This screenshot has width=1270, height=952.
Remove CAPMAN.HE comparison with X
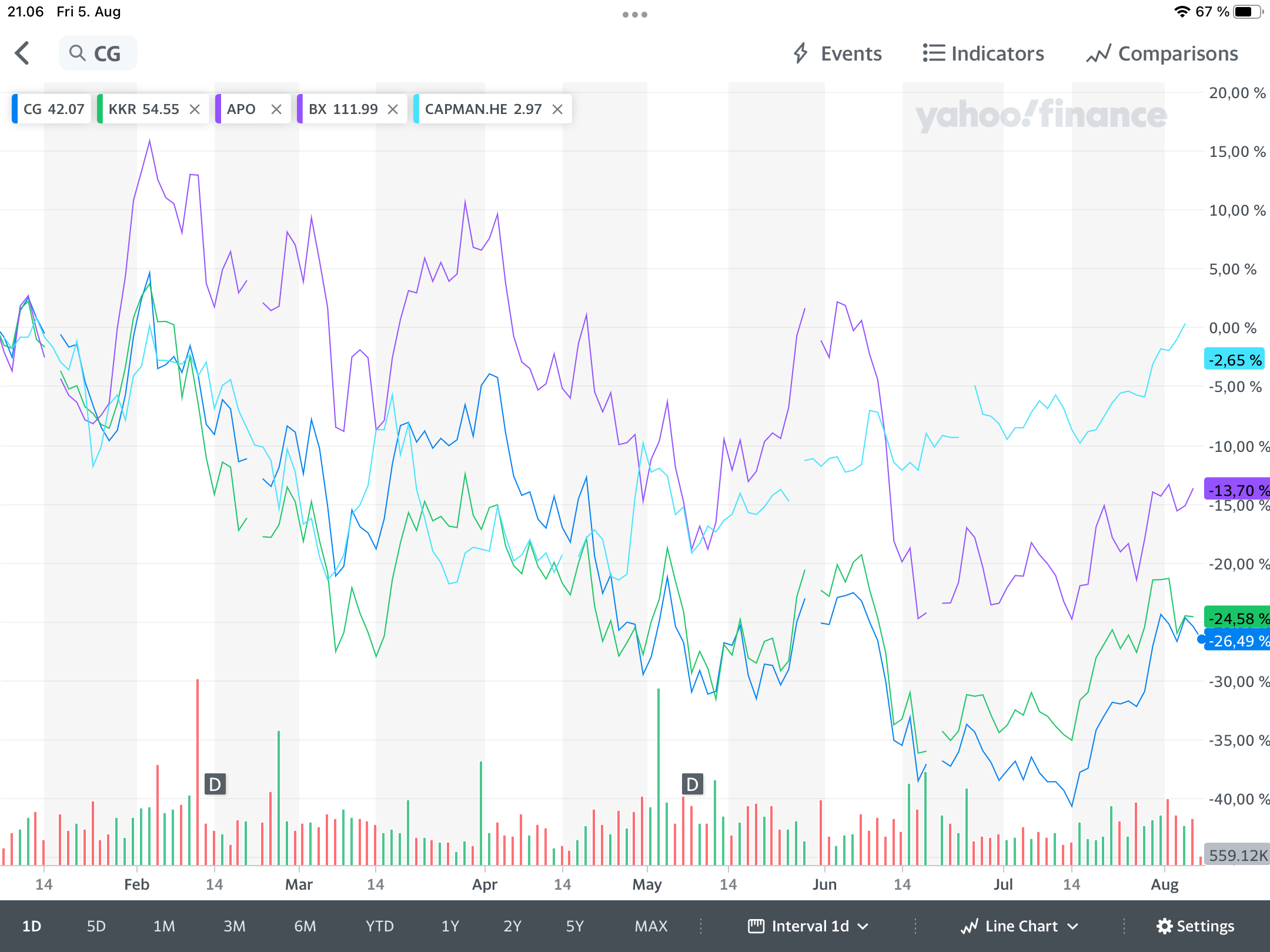557,109
